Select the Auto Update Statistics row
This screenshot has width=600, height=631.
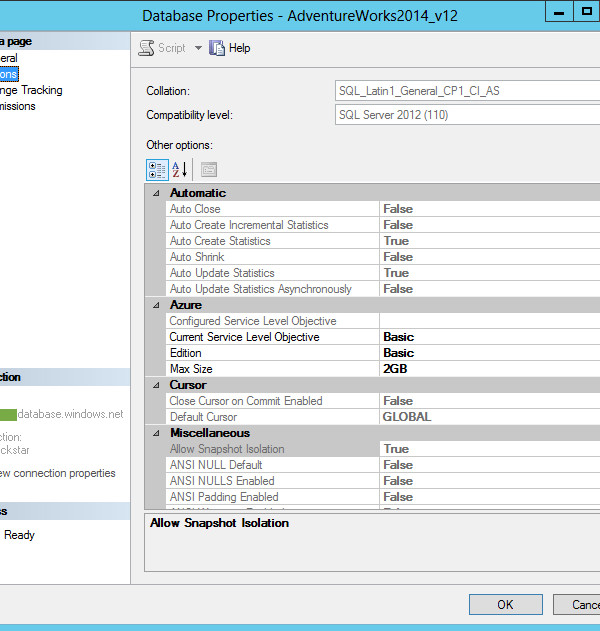383,273
